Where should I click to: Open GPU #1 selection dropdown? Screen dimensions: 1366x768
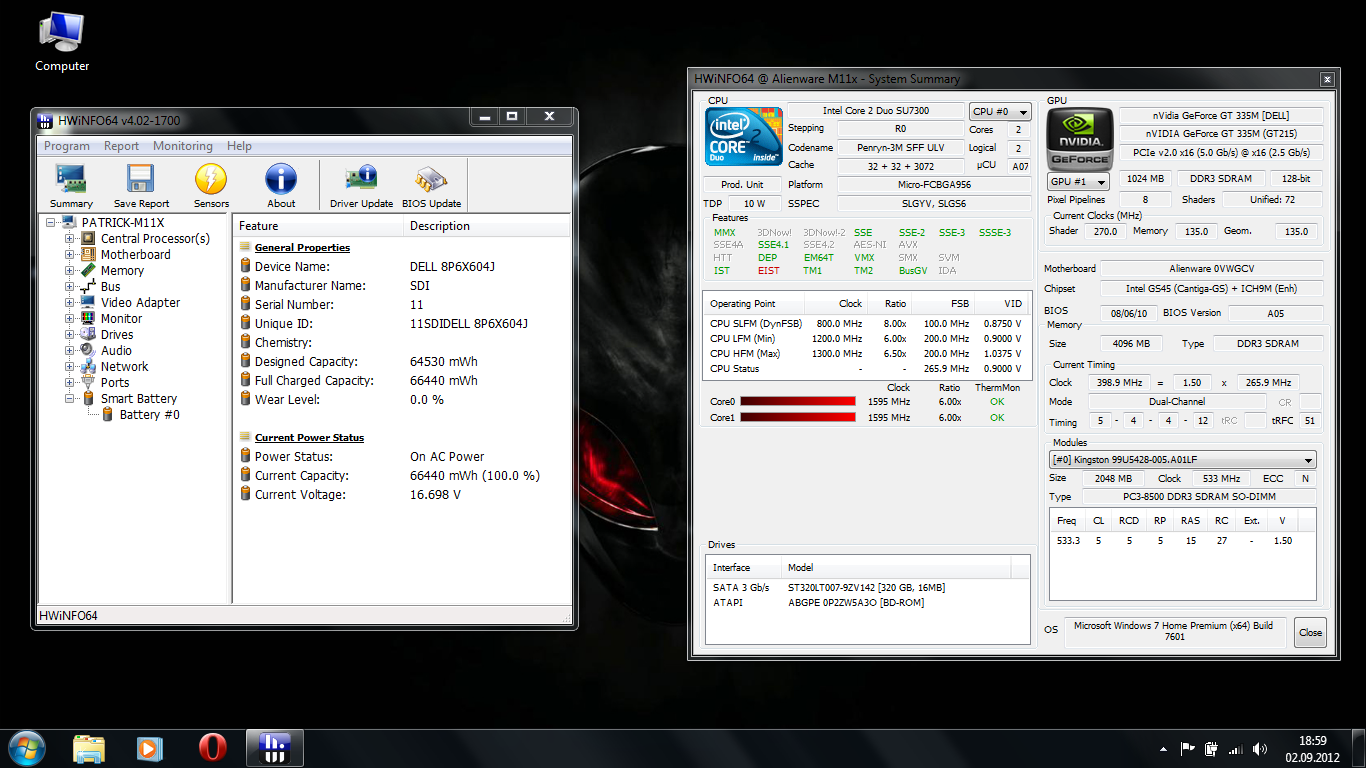click(x=1078, y=182)
